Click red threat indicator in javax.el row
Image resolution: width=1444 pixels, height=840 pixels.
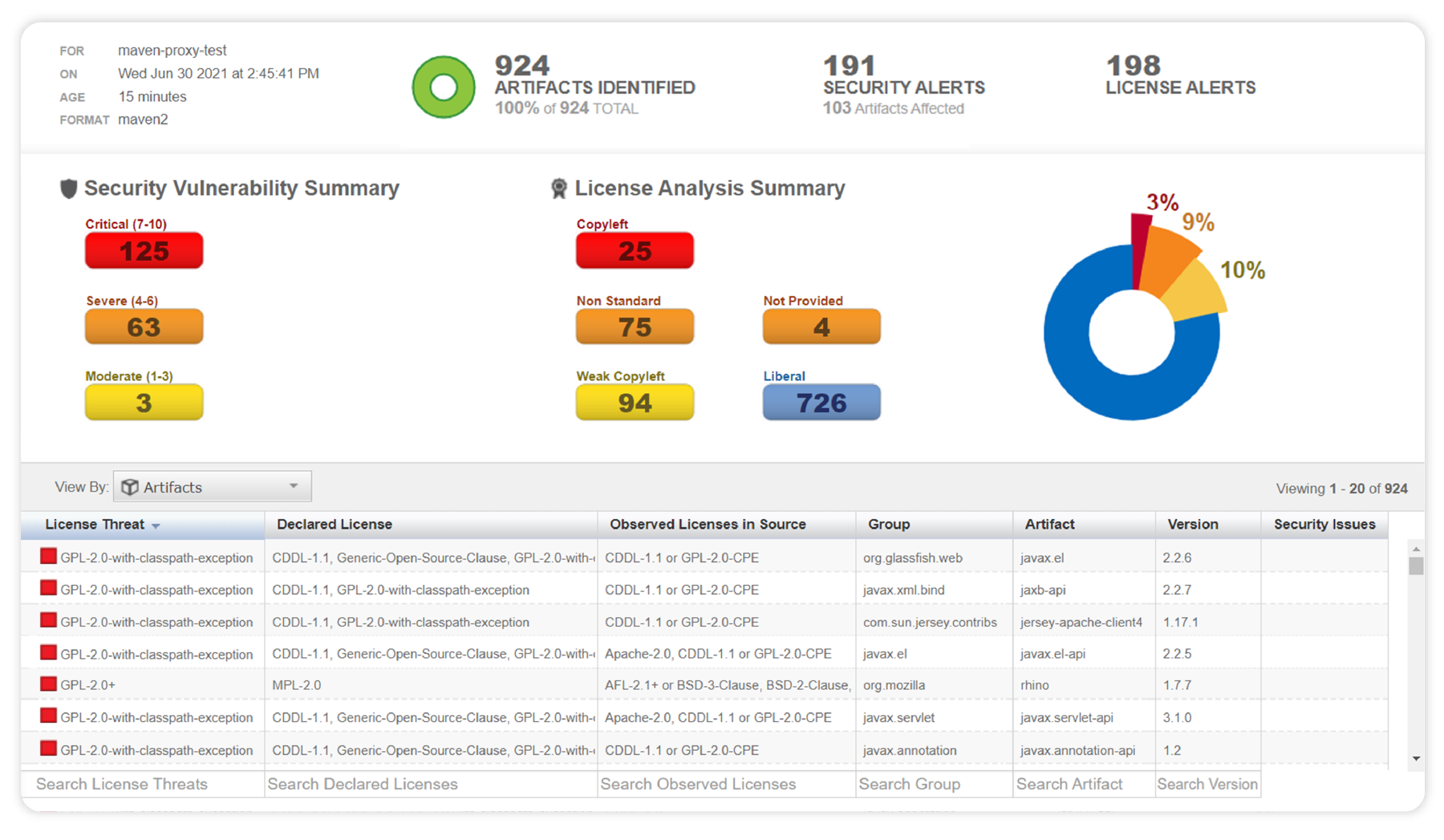[48, 557]
